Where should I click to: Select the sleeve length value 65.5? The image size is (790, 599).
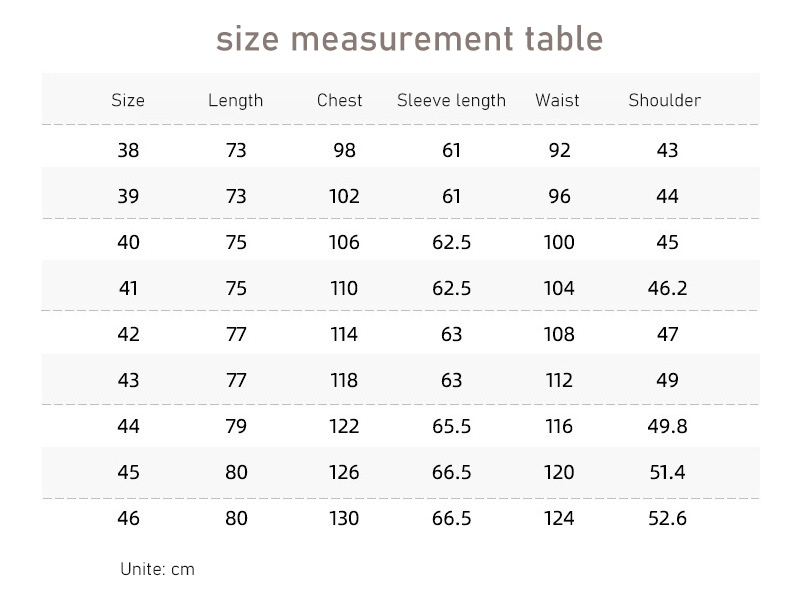(451, 426)
